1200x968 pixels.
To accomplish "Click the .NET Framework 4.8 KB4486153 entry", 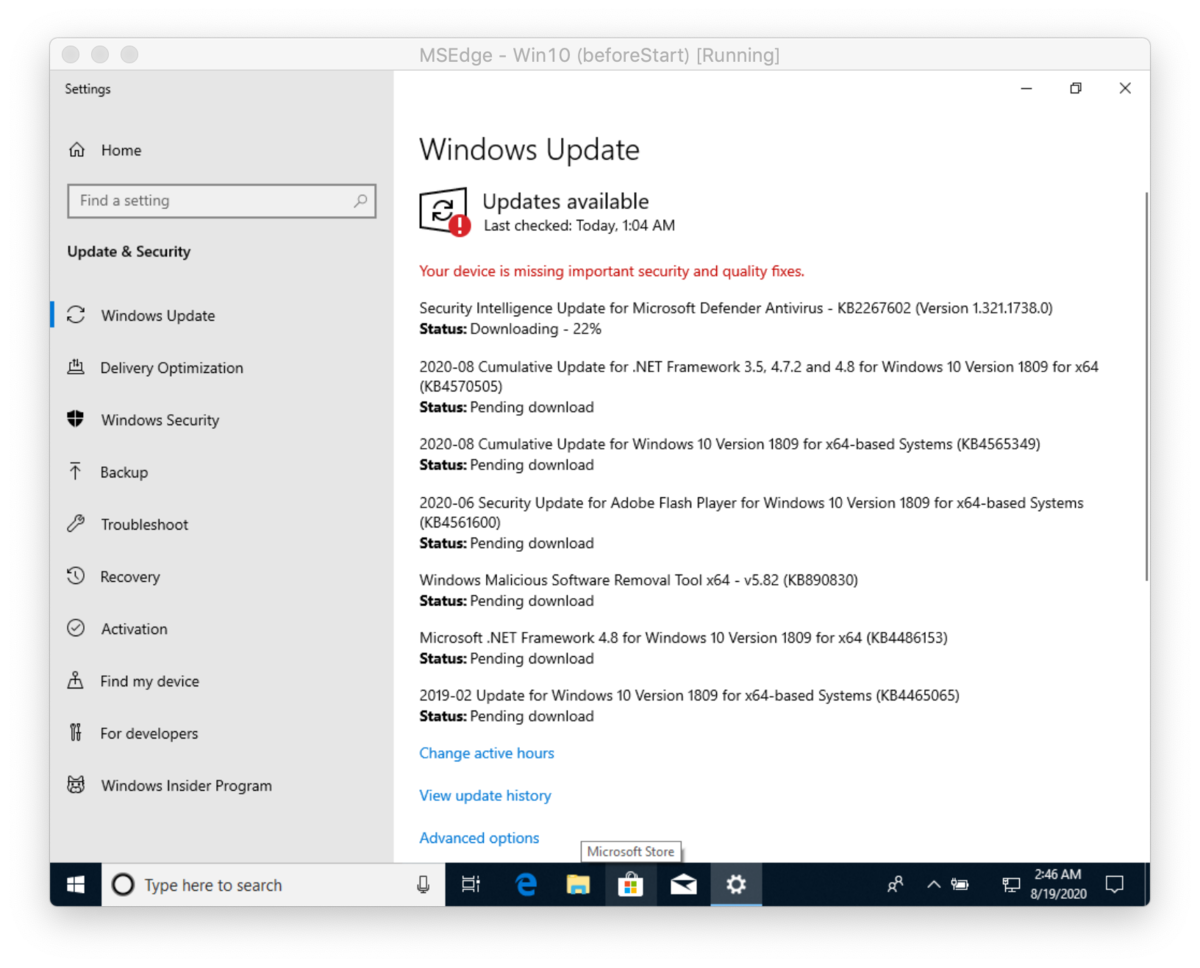I will tap(683, 637).
